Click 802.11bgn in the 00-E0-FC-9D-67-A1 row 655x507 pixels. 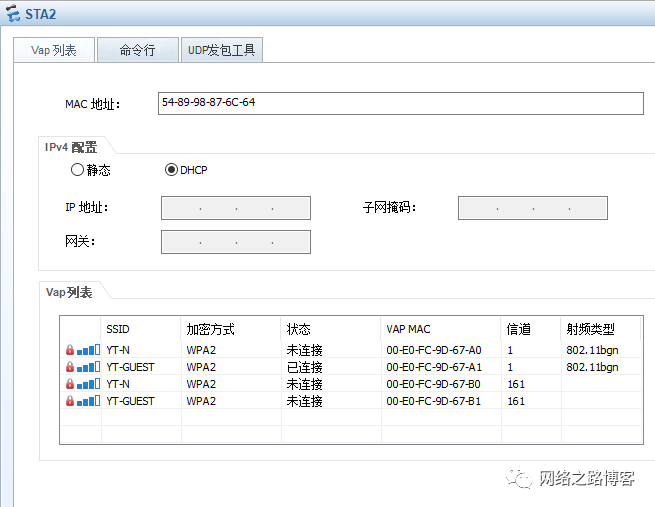(592, 367)
